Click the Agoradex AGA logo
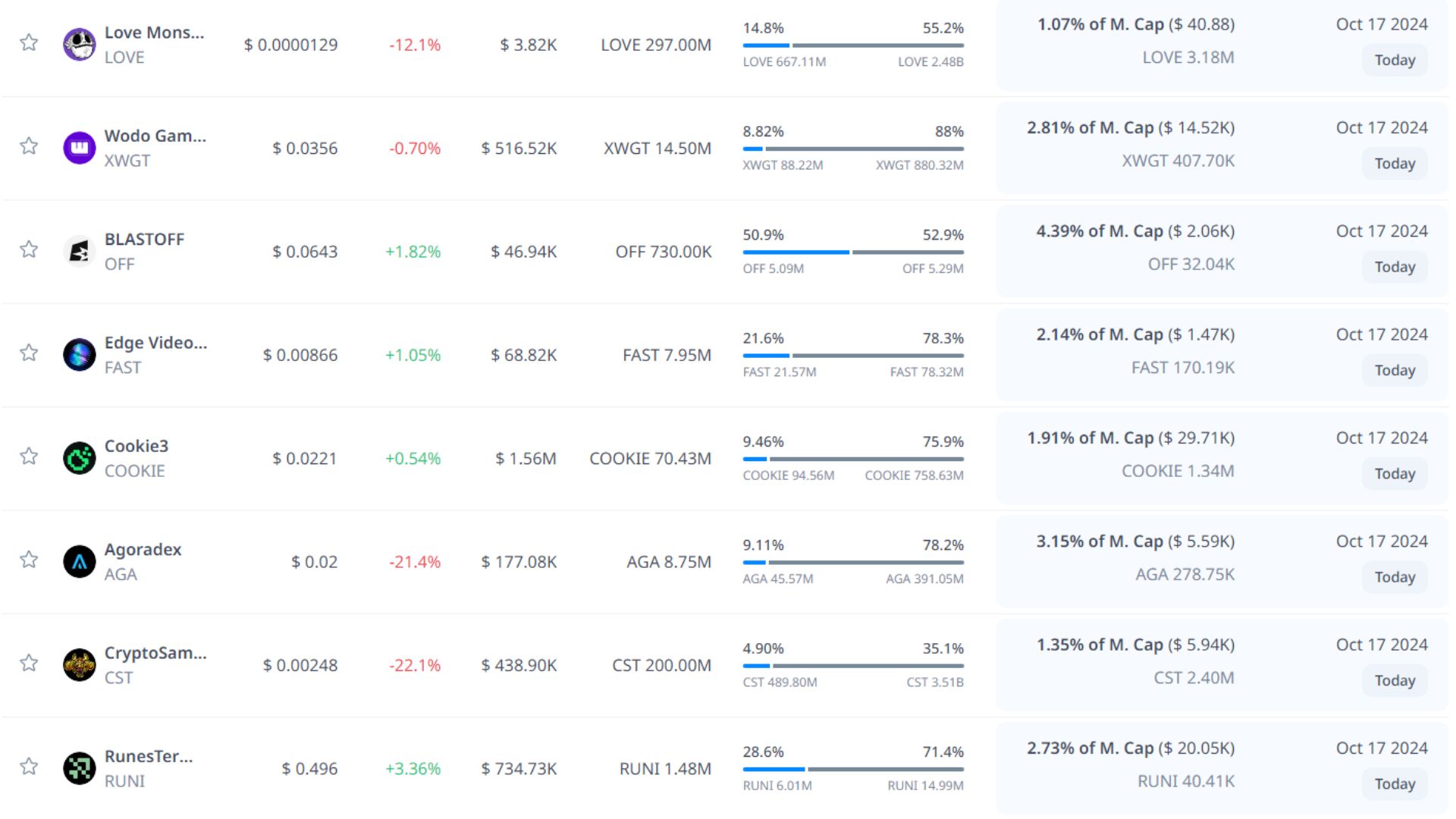1456x819 pixels. pyautogui.click(x=79, y=562)
